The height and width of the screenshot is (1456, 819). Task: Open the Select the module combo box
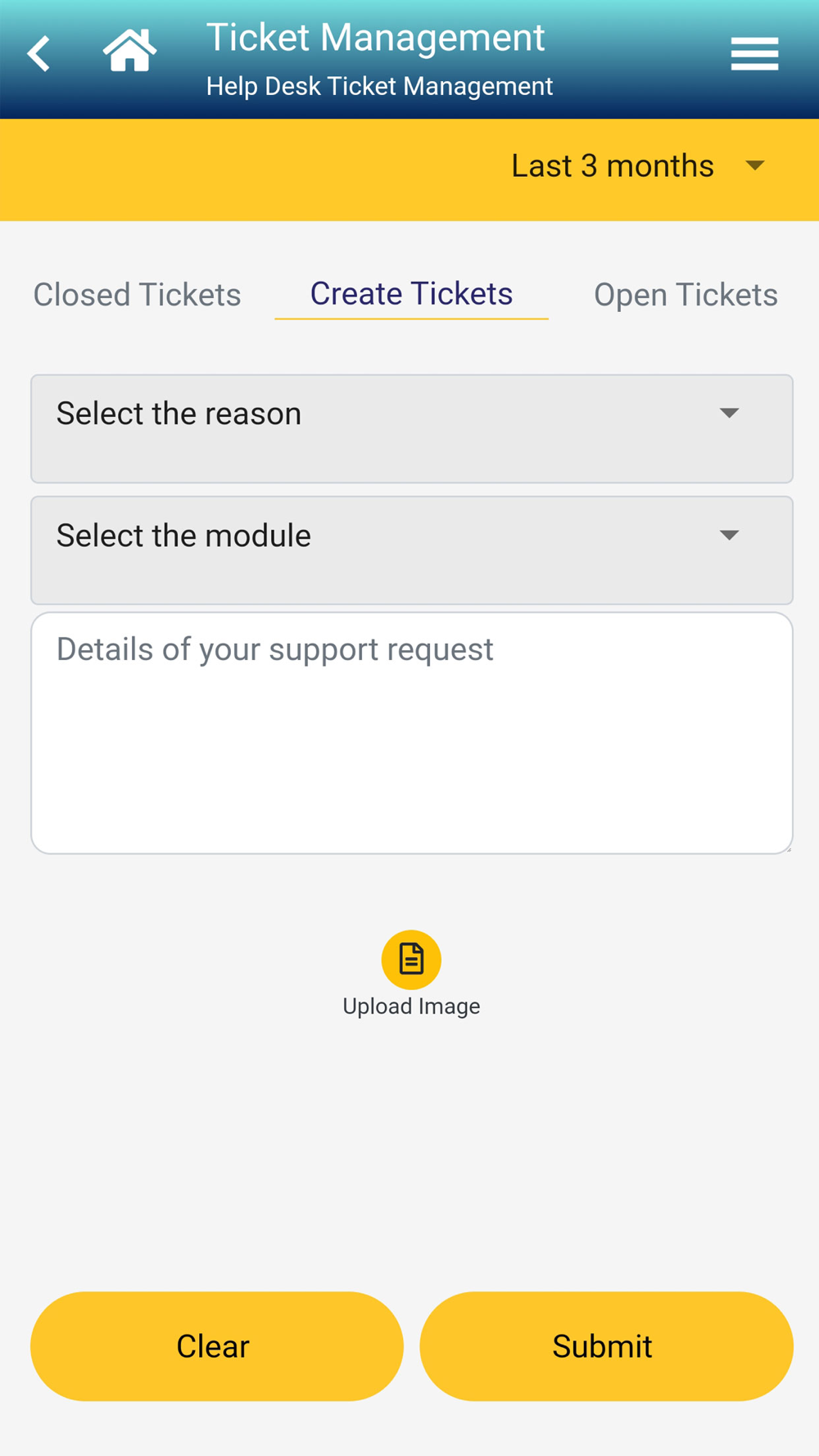(x=412, y=550)
